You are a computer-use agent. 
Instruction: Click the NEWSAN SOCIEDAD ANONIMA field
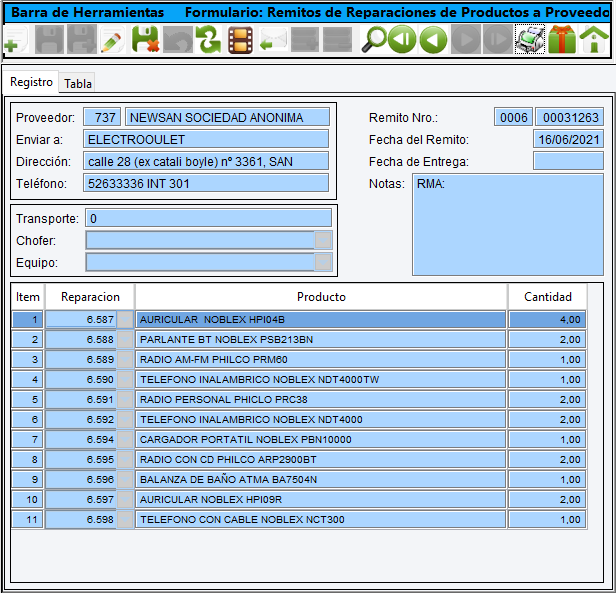point(227,117)
